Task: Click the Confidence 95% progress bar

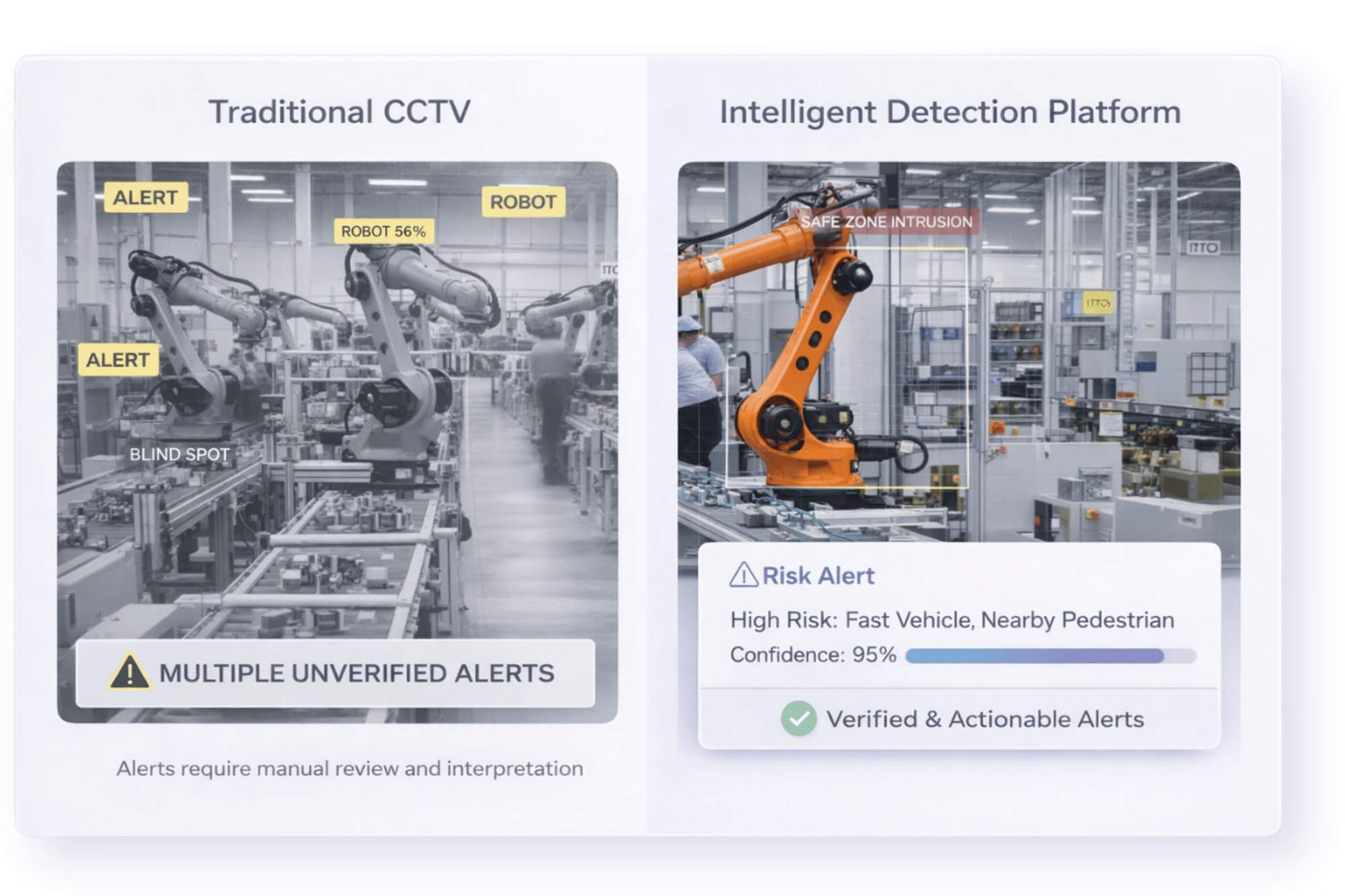Action: [x=1050, y=656]
